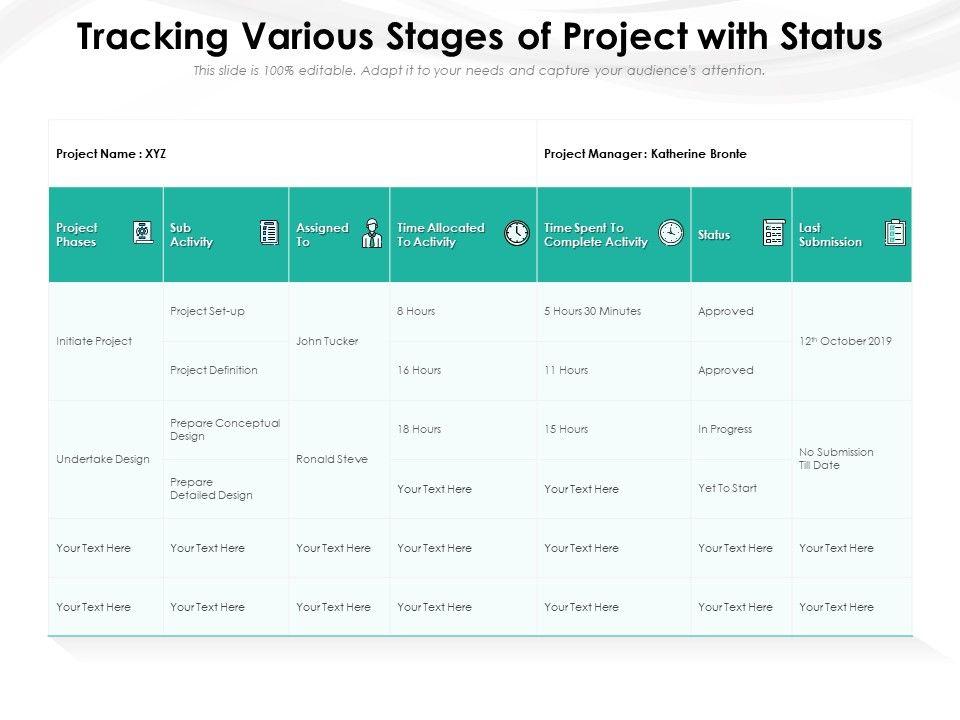Click the Sub Activity document icon
Image resolution: width=960 pixels, height=720 pixels.
tap(269, 233)
